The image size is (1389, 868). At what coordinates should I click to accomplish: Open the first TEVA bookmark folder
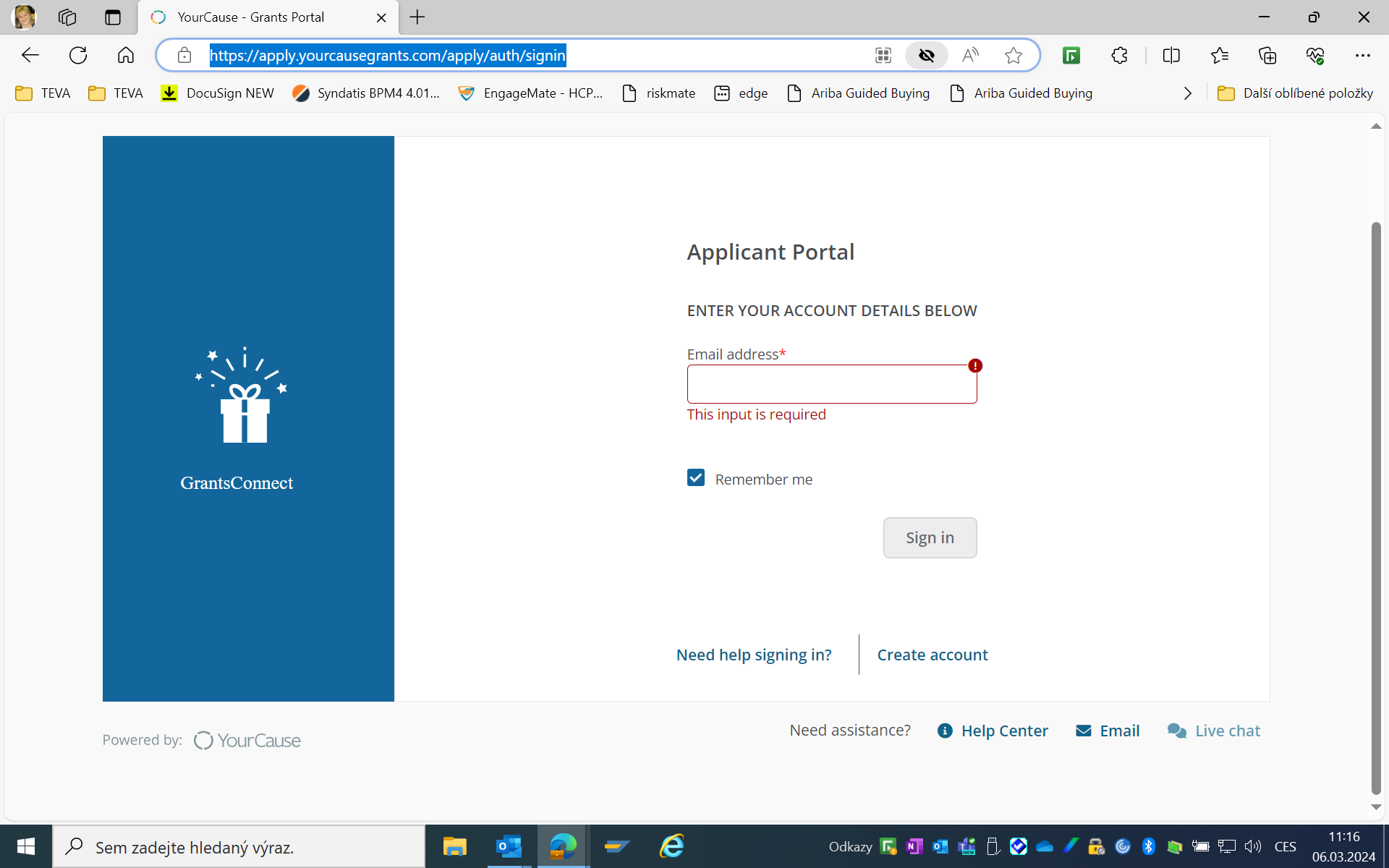point(43,93)
